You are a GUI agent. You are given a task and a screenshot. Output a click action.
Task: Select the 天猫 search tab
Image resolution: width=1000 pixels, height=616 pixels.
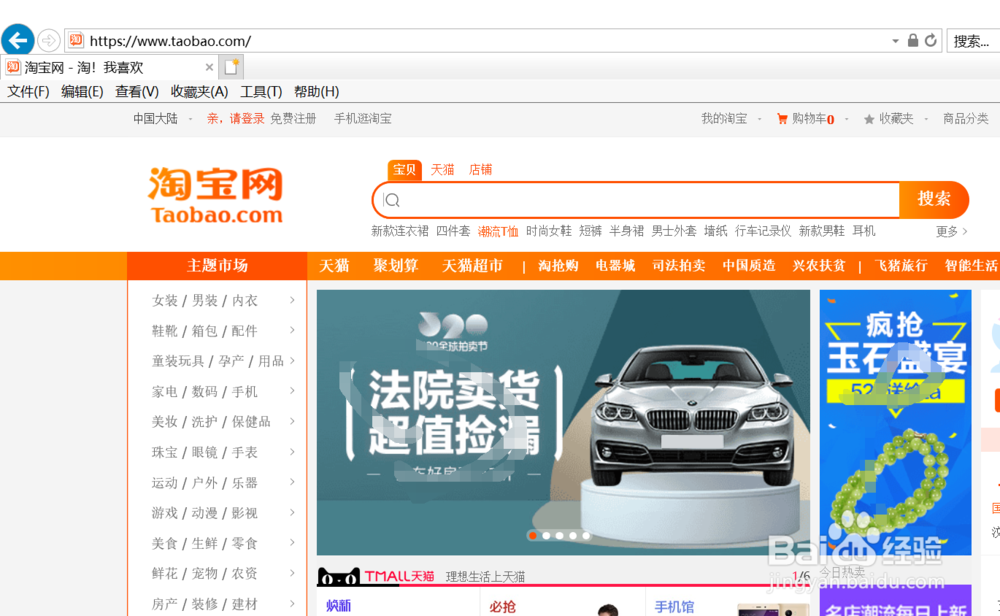click(442, 170)
